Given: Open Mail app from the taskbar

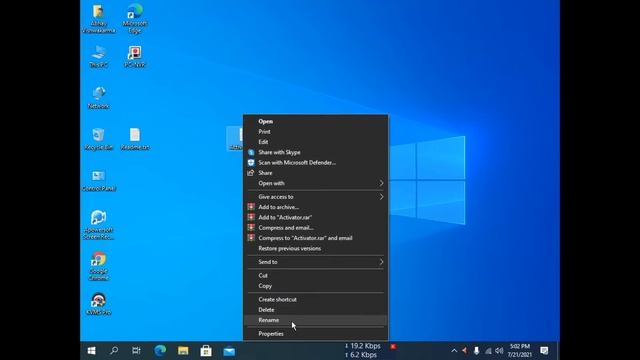Looking at the screenshot, I should click(229, 351).
